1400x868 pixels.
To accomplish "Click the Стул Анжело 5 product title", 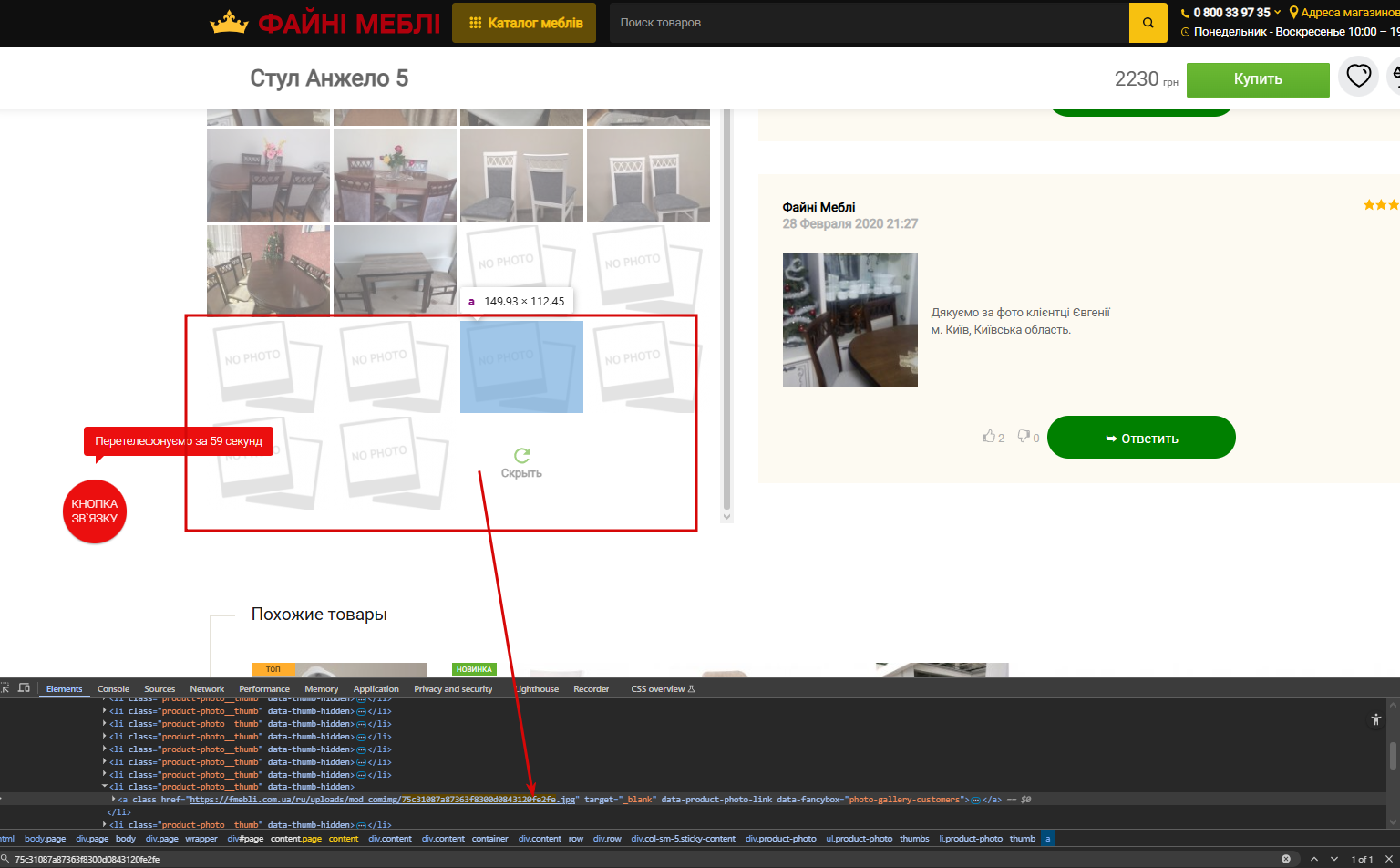I will click(x=329, y=78).
